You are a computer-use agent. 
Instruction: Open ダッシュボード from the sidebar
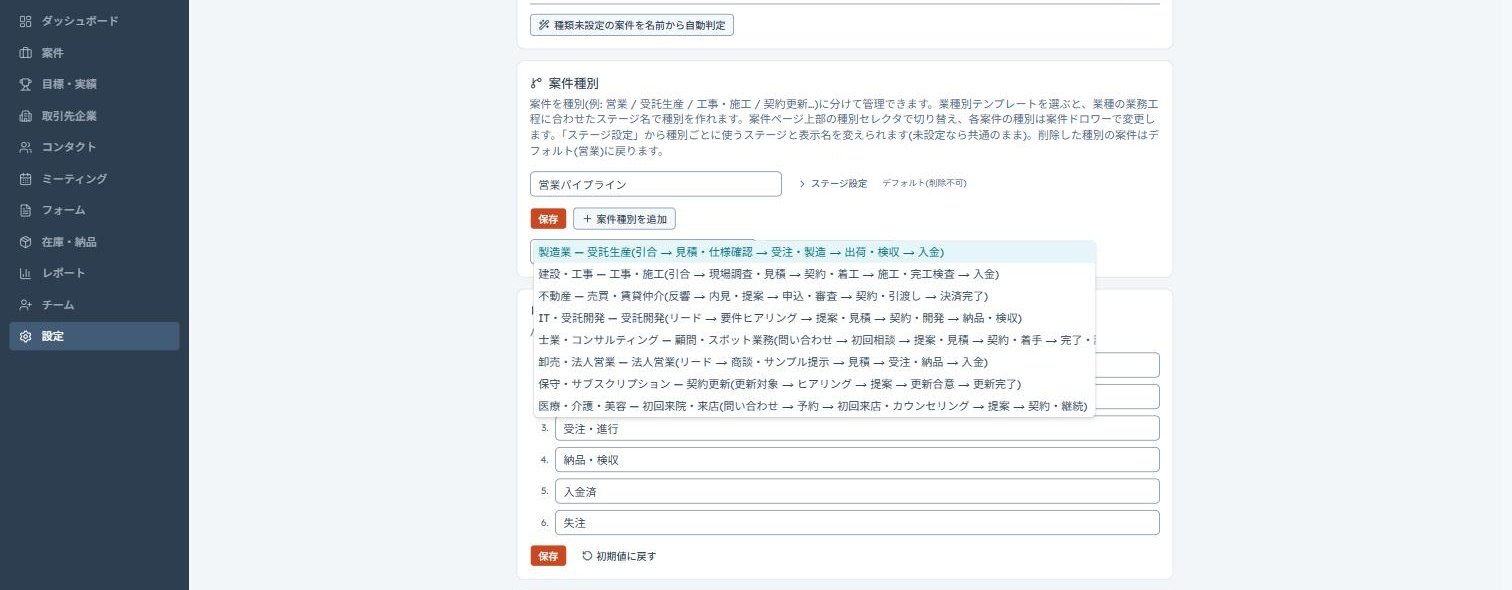94,21
